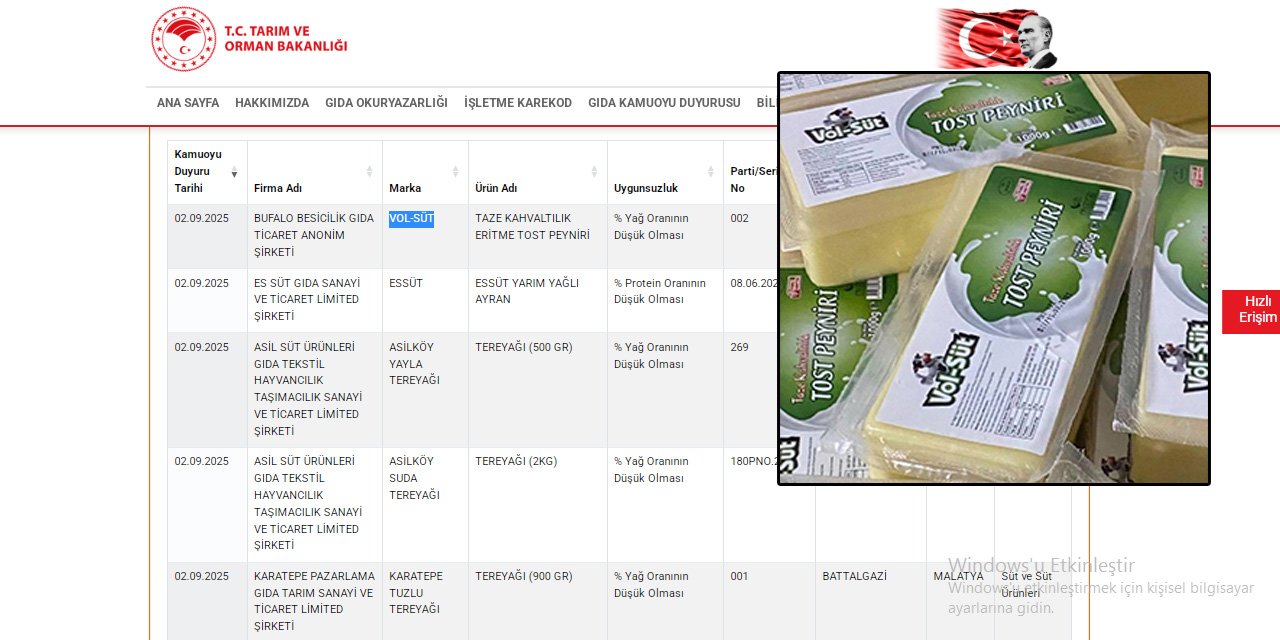
Task: Sort by Ürün Adı column header
Action: (538, 172)
